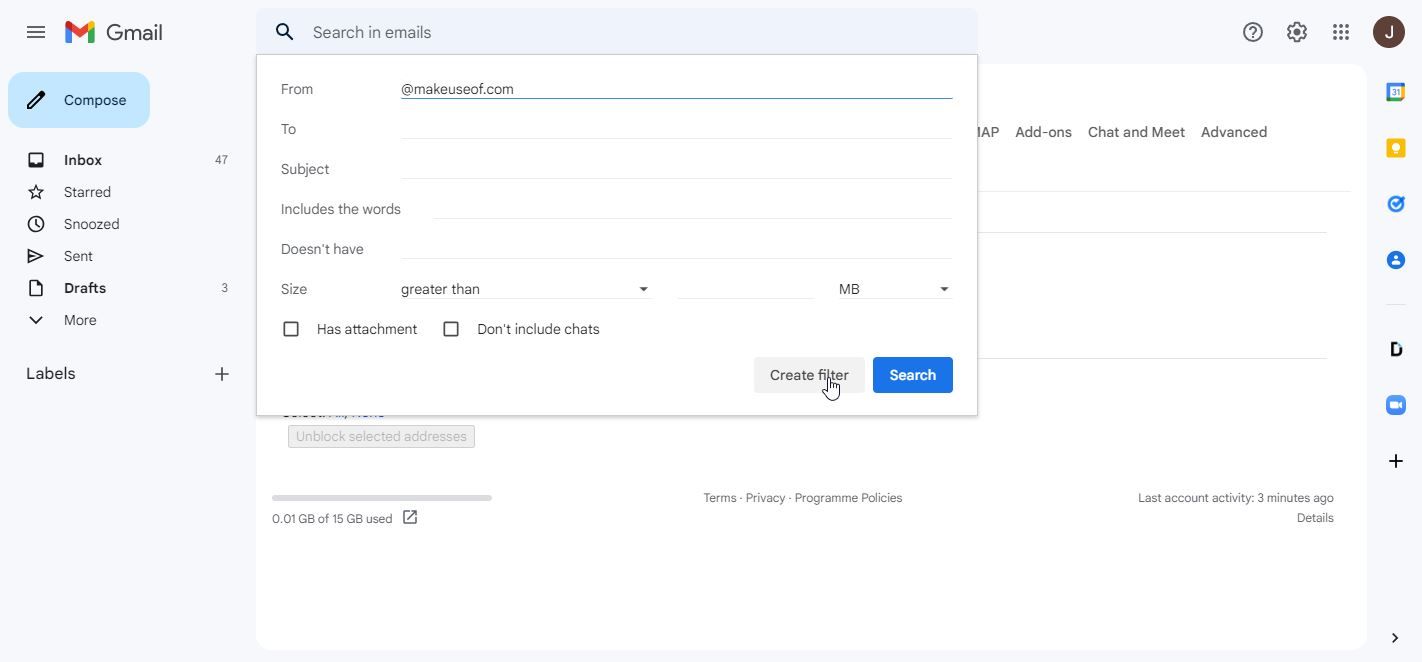Screen dimensions: 1422x662
Task: Launch the Zoom add-on in the sidebar
Action: point(1395,405)
